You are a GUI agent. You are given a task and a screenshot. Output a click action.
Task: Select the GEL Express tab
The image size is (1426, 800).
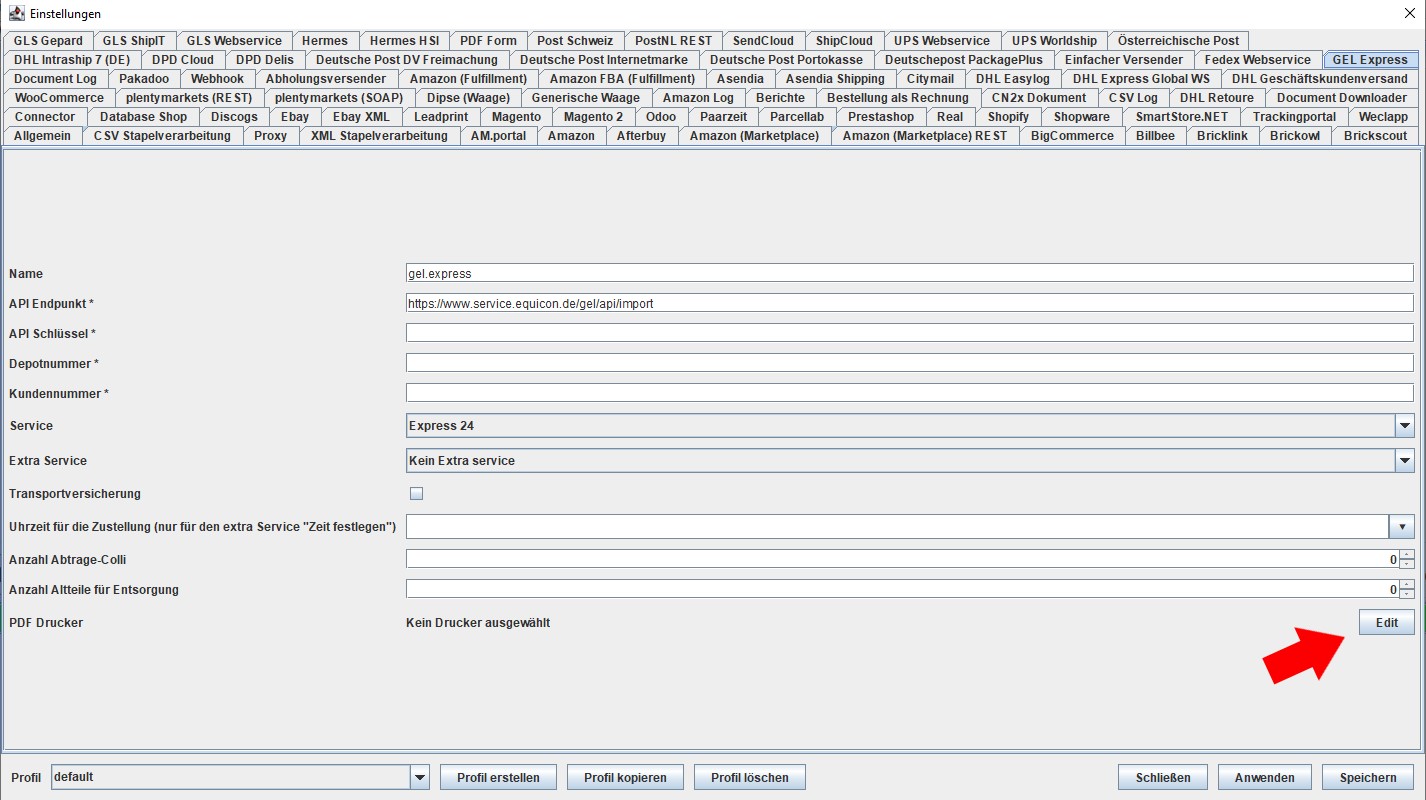coord(1370,60)
